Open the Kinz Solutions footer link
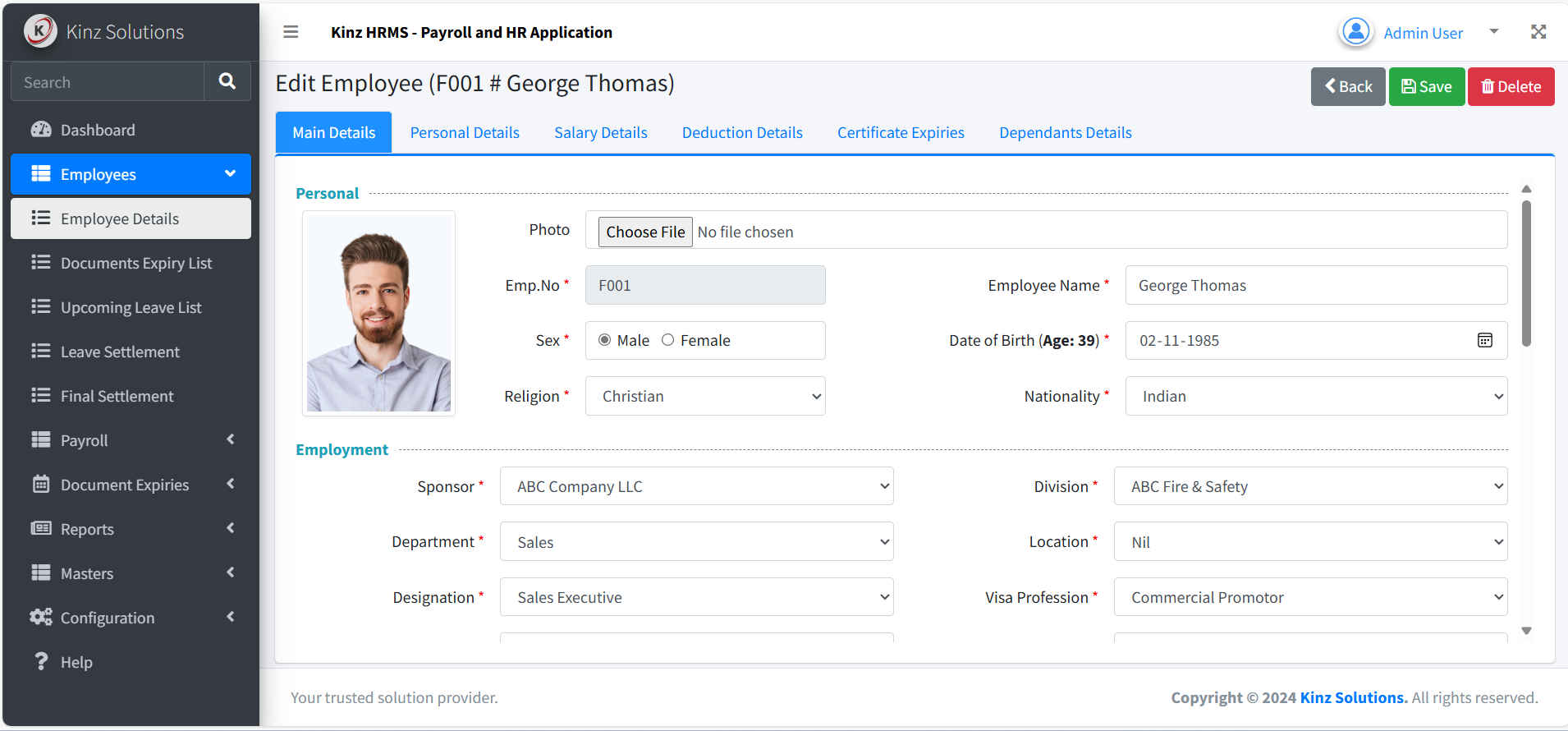Image resolution: width=1568 pixels, height=731 pixels. (x=1354, y=697)
